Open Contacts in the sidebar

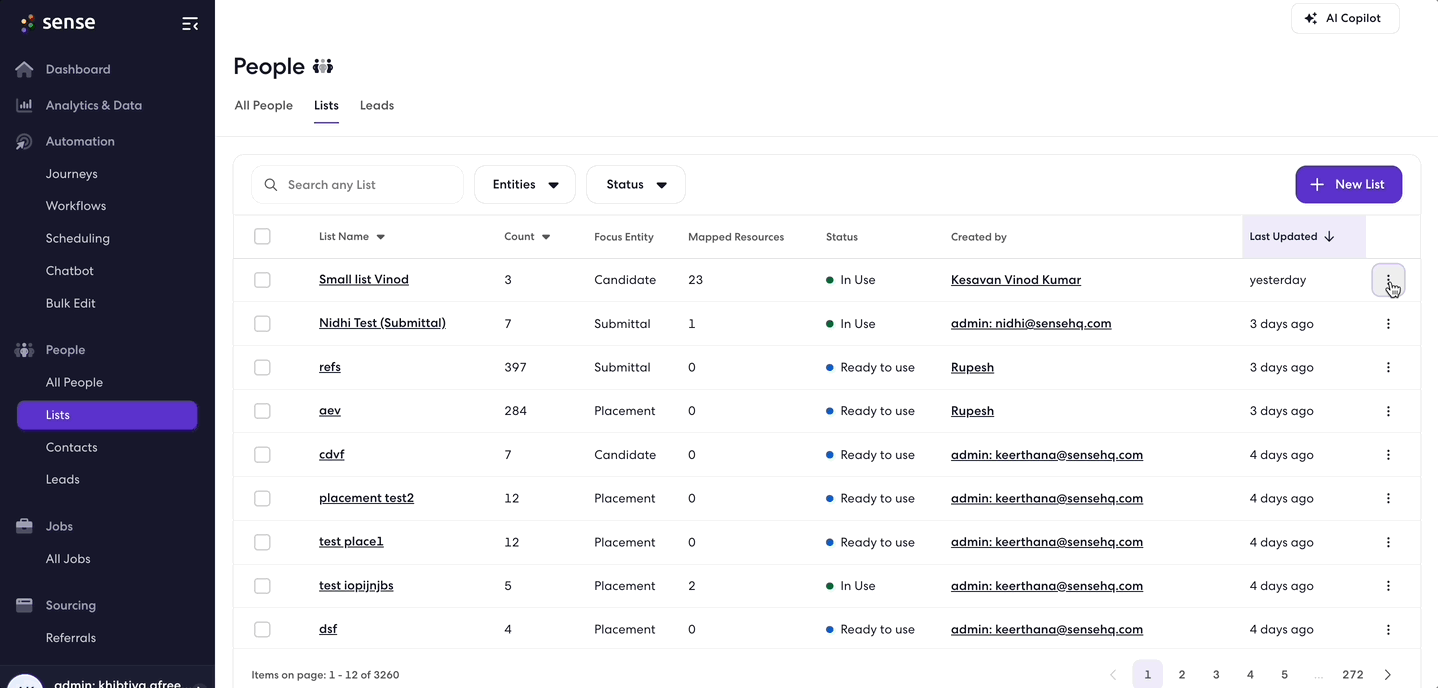point(72,447)
